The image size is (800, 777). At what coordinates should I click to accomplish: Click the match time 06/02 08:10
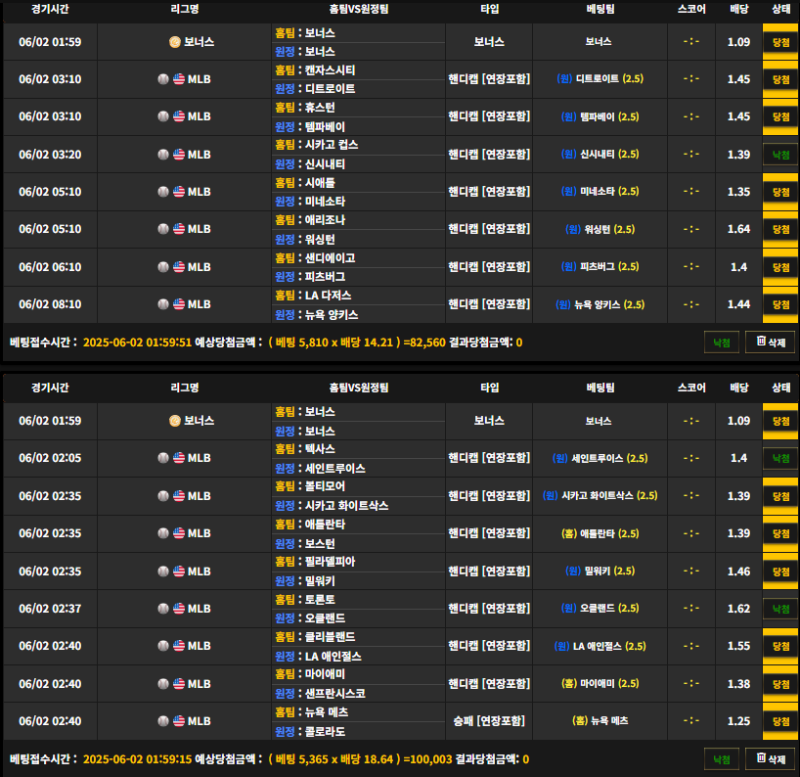pyautogui.click(x=50, y=305)
